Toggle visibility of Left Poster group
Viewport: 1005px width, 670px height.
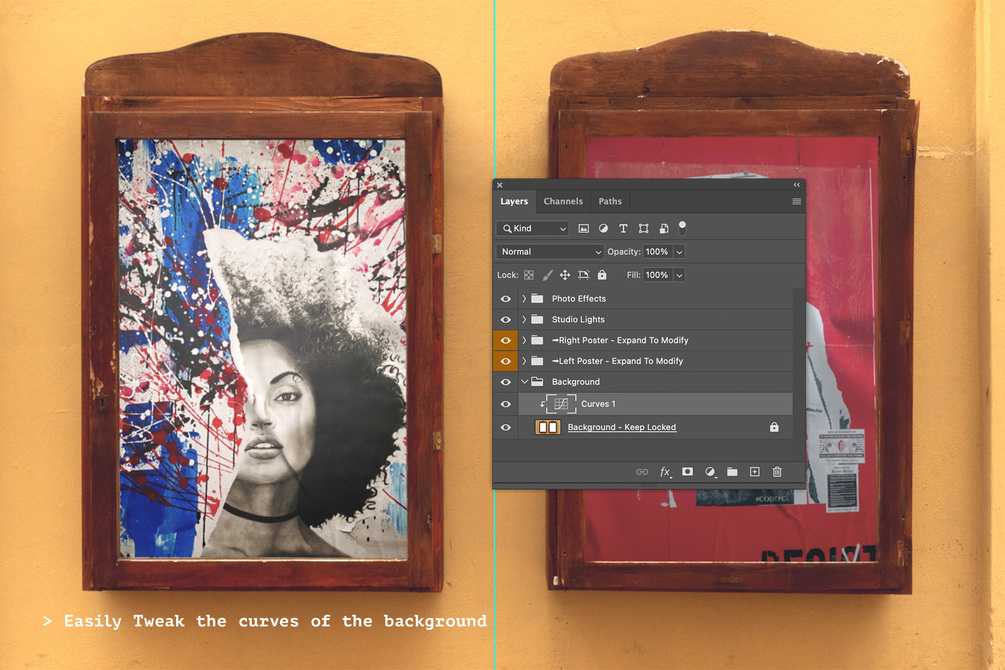[506, 361]
